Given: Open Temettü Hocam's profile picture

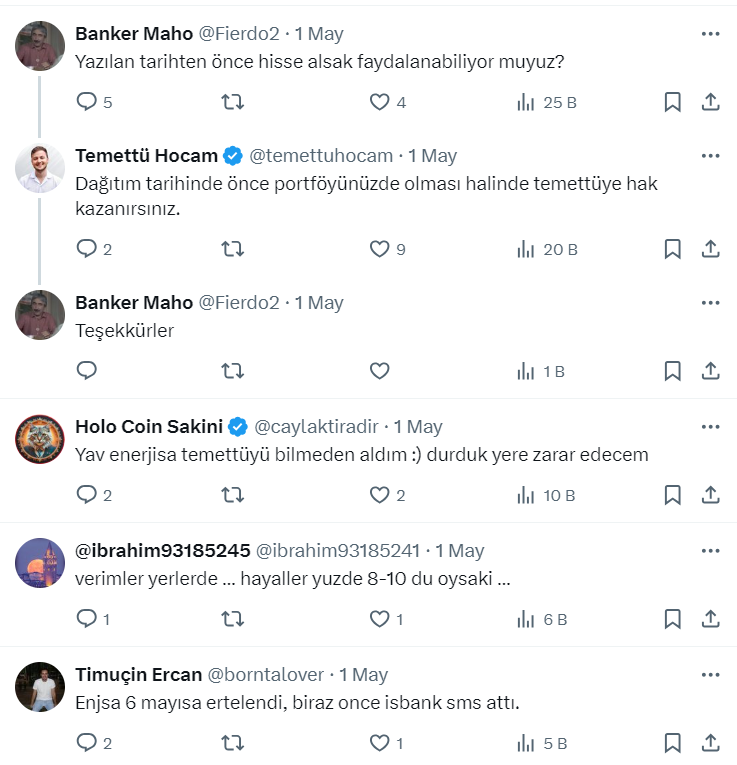Looking at the screenshot, I should [x=40, y=169].
